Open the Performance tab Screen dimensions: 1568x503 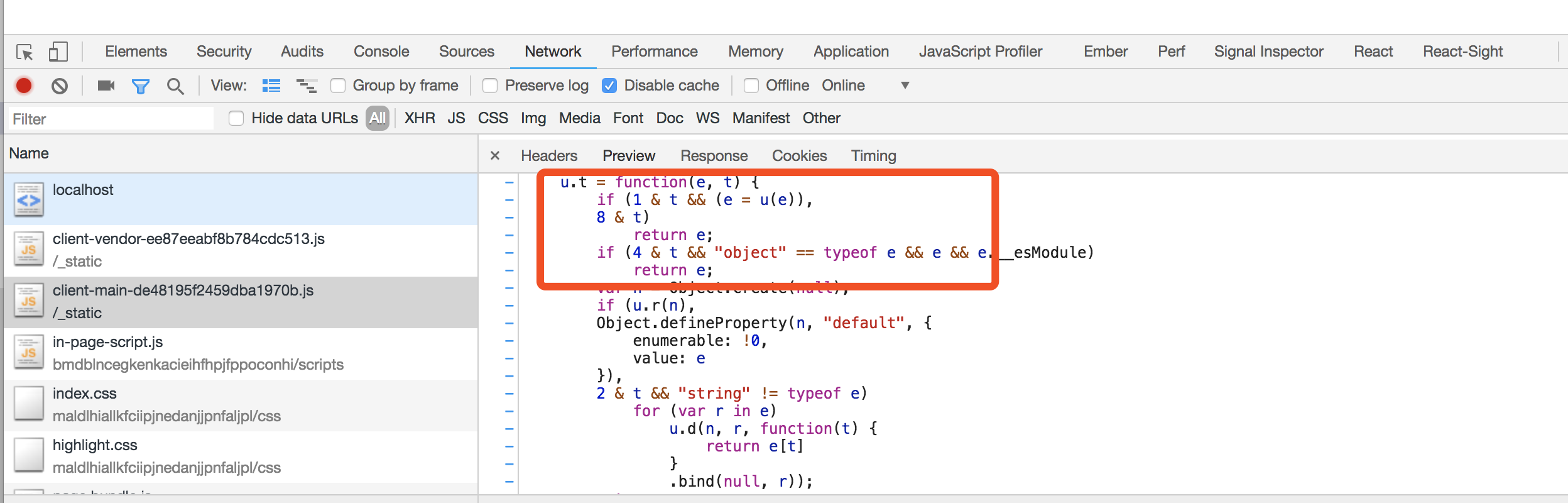(655, 52)
